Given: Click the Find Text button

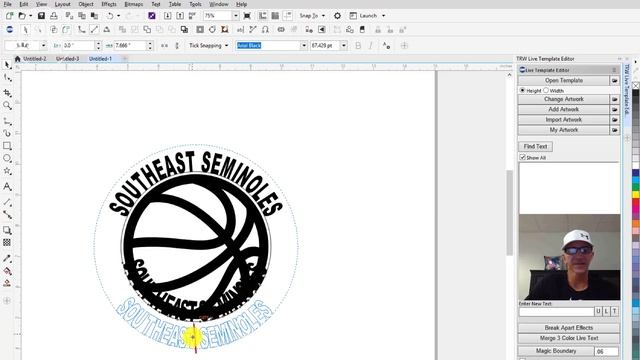Looking at the screenshot, I should pyautogui.click(x=535, y=146).
